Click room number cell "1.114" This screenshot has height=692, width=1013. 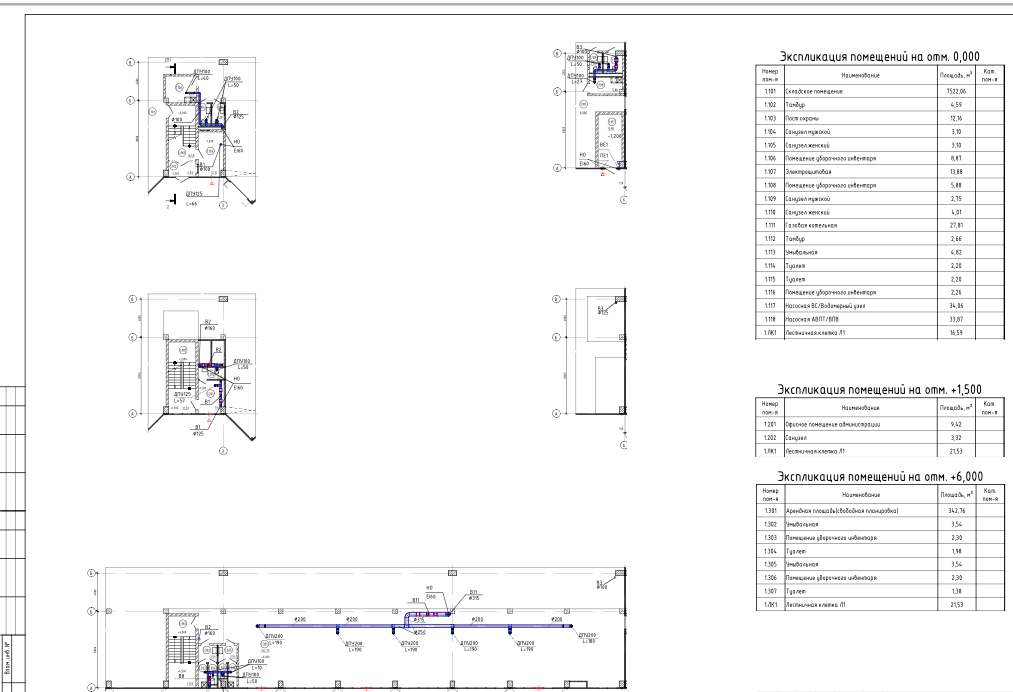point(770,266)
